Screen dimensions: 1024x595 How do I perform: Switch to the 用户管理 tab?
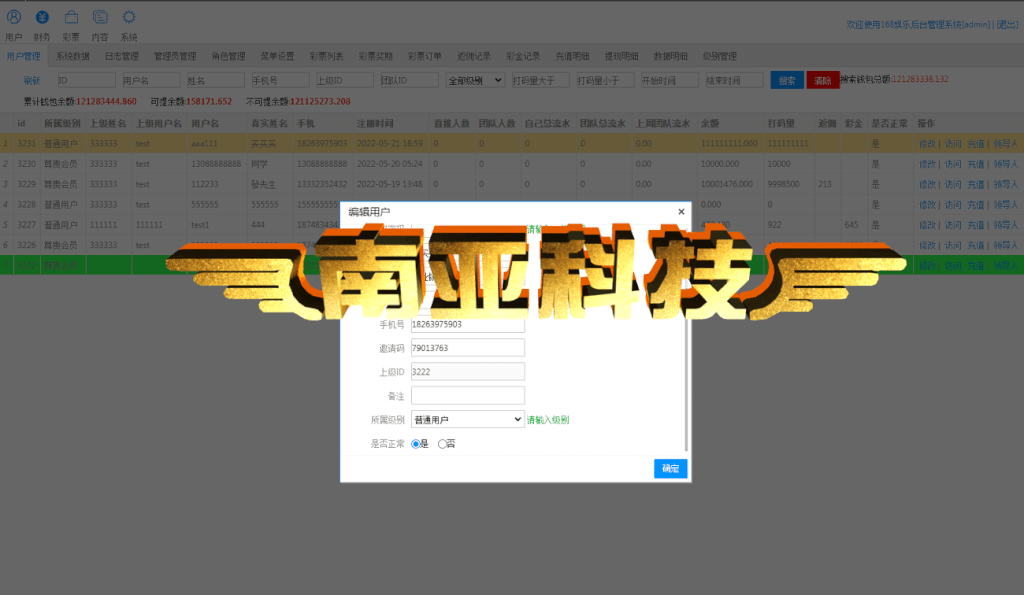(x=24, y=56)
